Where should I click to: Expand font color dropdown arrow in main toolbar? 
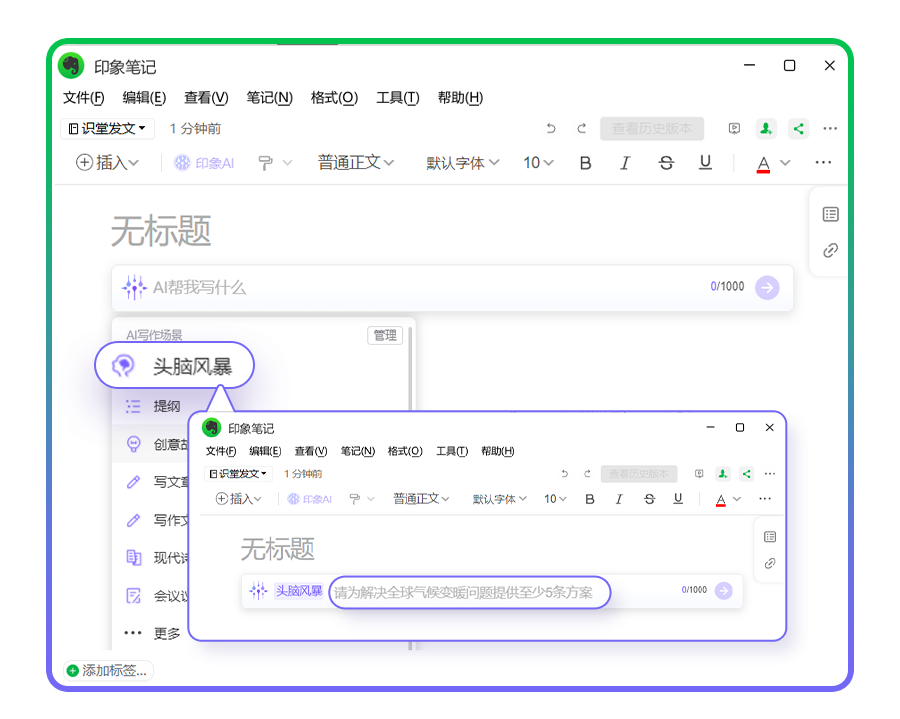tap(785, 163)
